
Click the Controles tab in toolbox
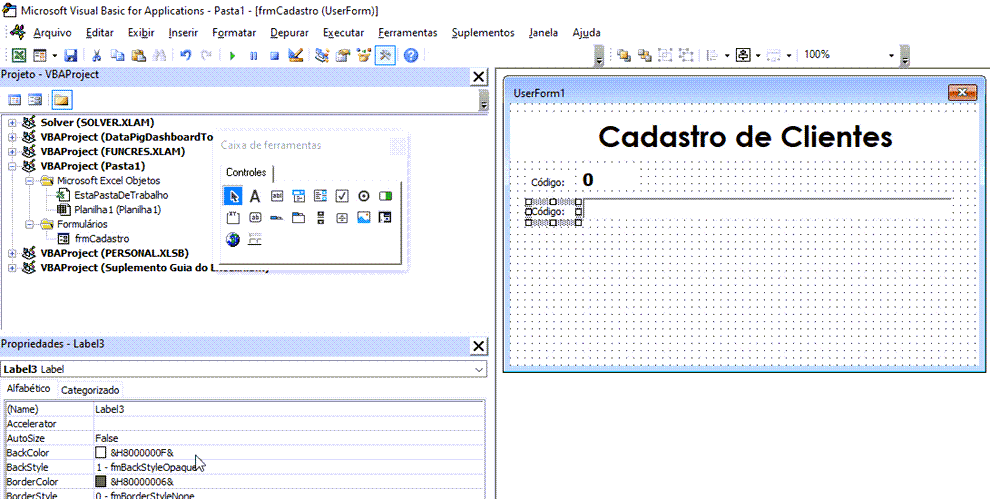pos(246,172)
